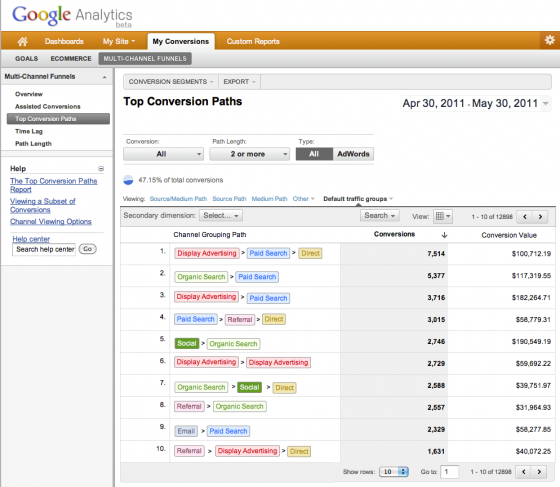The height and width of the screenshot is (487, 560).
Task: Collapse the Help panel minus icon
Action: (x=101, y=169)
